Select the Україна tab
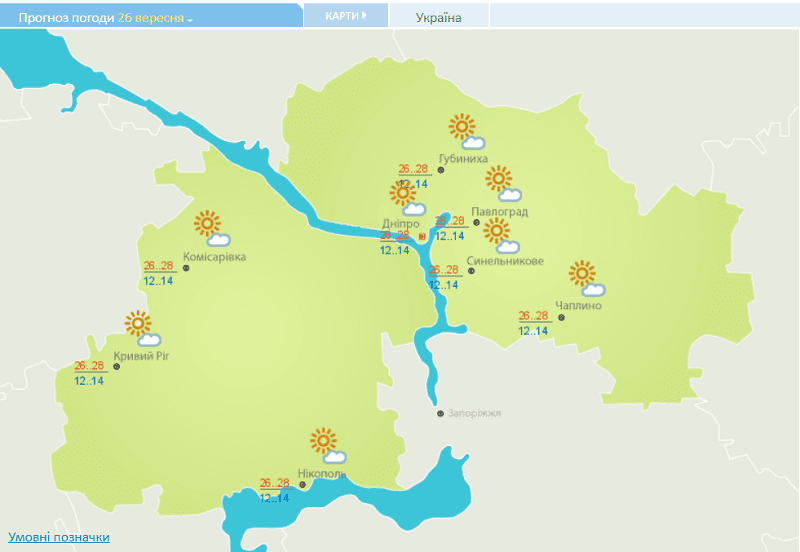The image size is (800, 552). pyautogui.click(x=438, y=17)
